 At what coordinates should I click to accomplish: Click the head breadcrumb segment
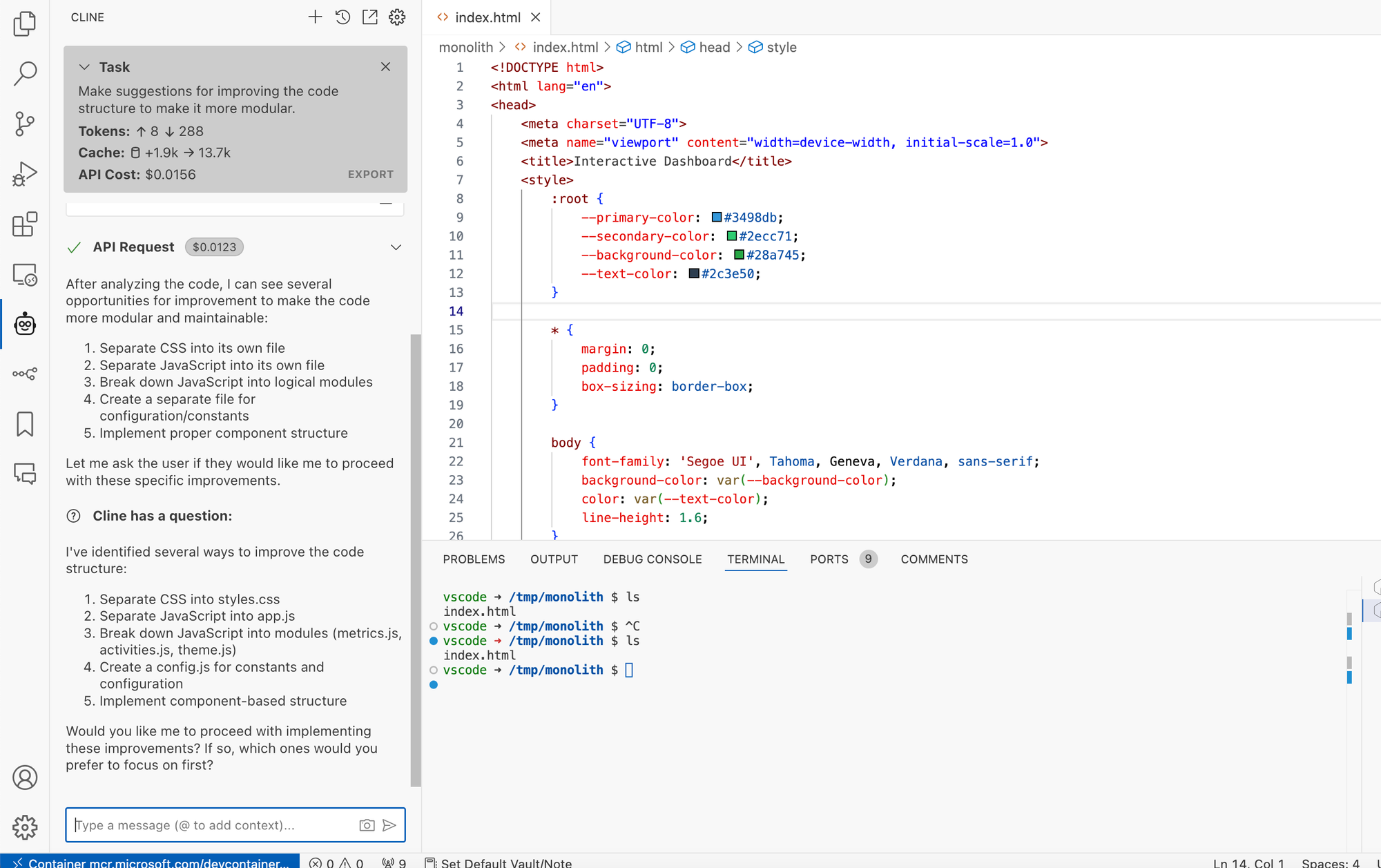coord(713,48)
